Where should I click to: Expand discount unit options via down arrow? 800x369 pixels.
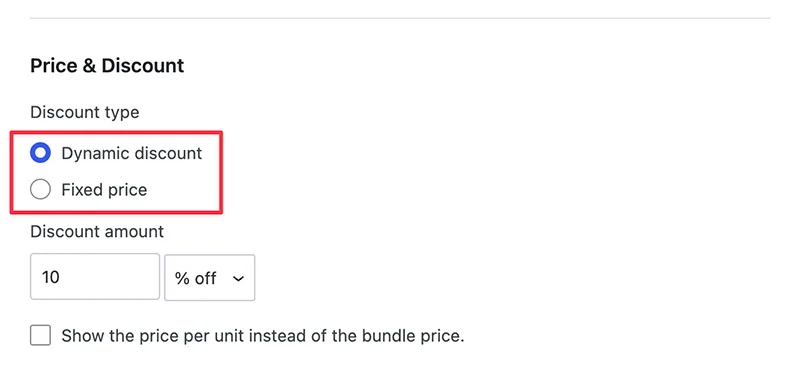(x=238, y=278)
